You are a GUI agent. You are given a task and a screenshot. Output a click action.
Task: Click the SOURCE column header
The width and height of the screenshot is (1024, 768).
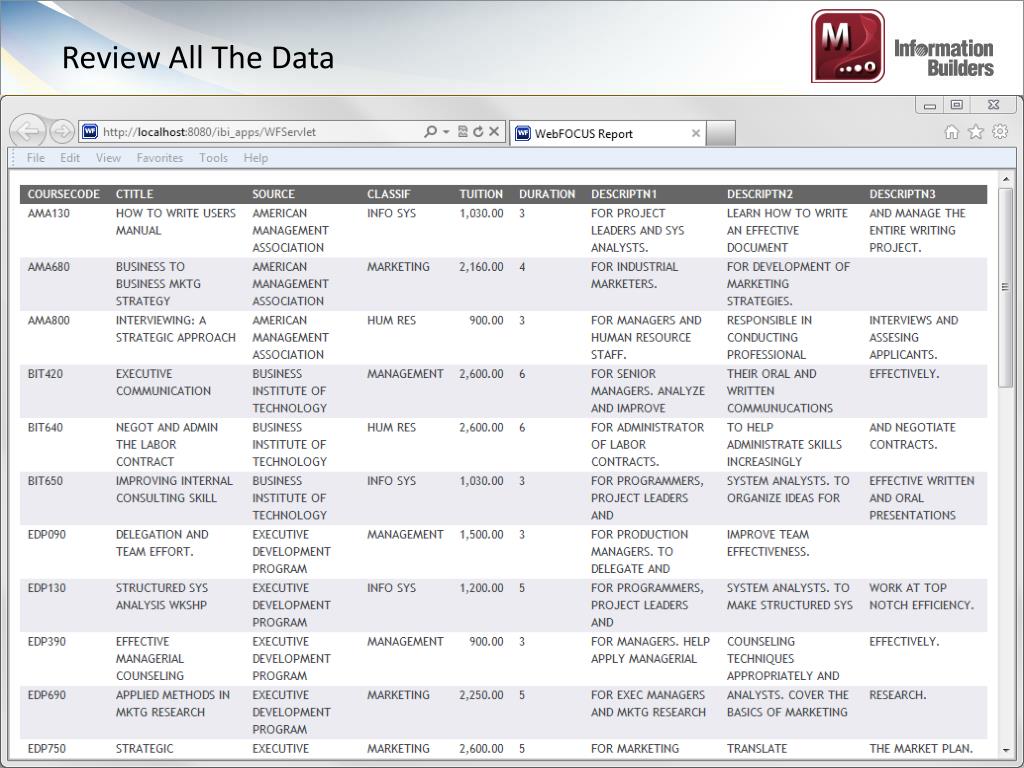click(274, 194)
